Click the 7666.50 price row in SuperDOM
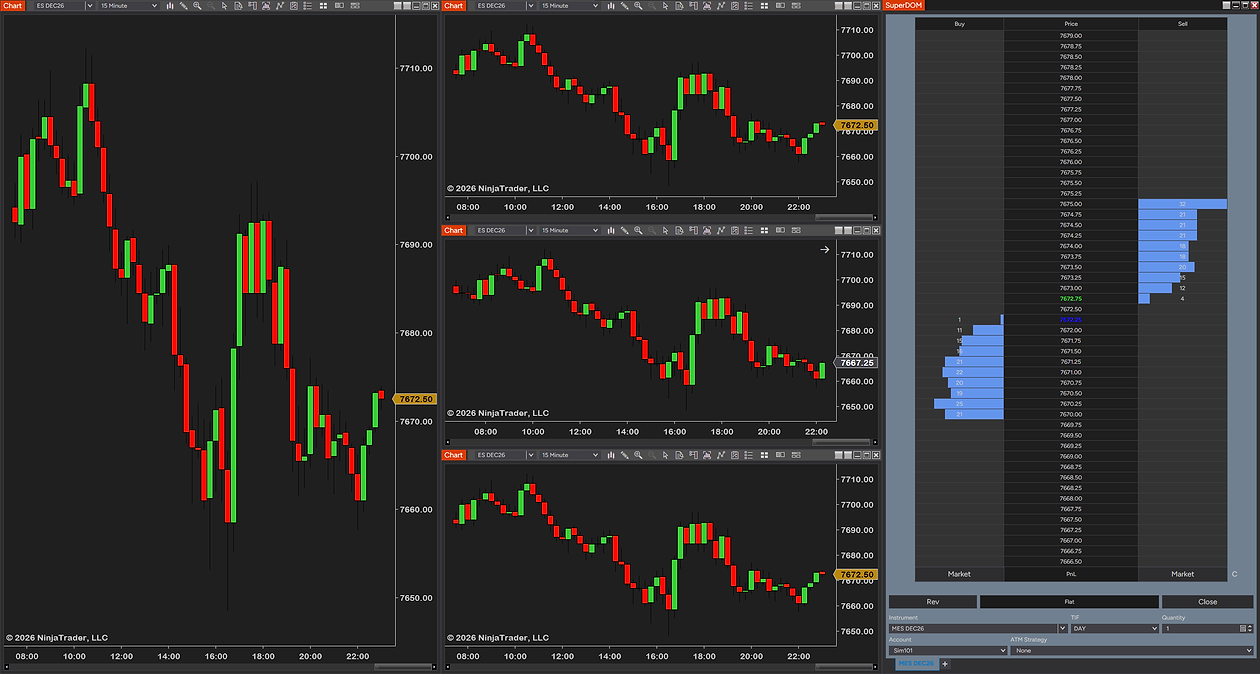 pos(1070,561)
